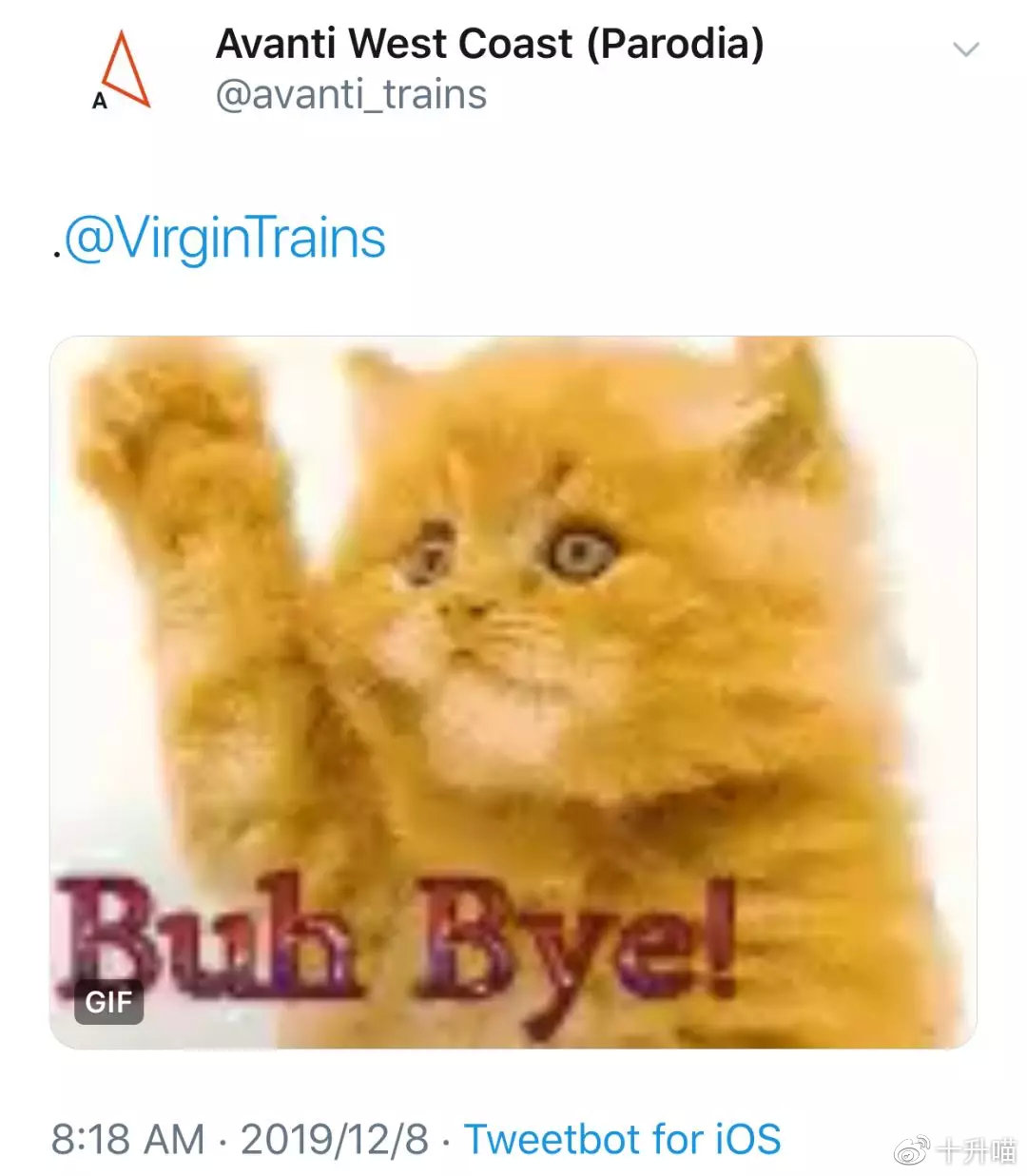Click the 2019/12/8 tweet date
This screenshot has height=1176, width=1027.
[335, 1139]
